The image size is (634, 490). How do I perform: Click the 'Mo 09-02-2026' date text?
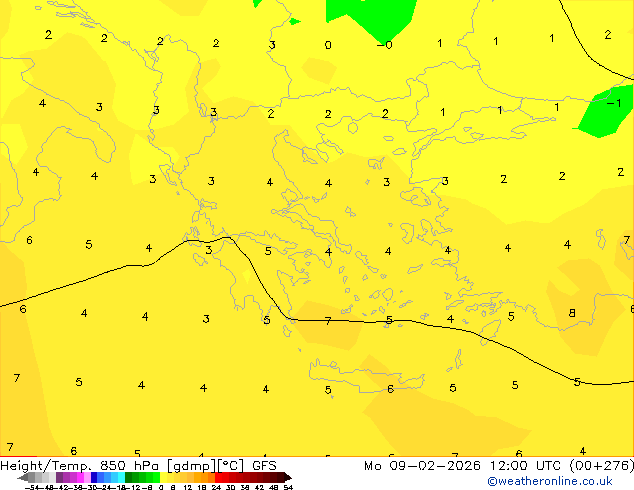pos(422,466)
